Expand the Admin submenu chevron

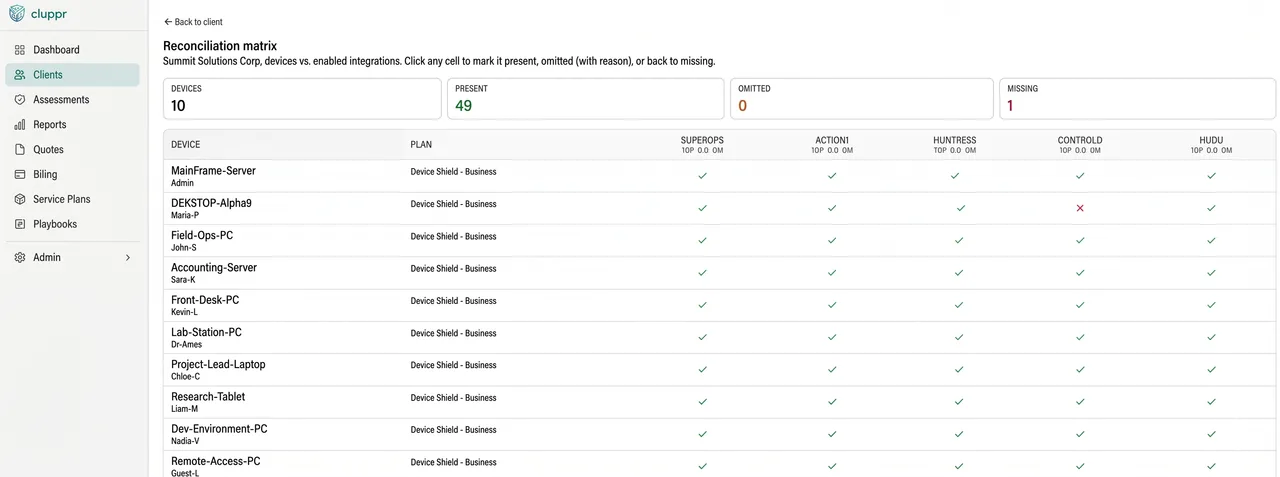pyautogui.click(x=127, y=258)
